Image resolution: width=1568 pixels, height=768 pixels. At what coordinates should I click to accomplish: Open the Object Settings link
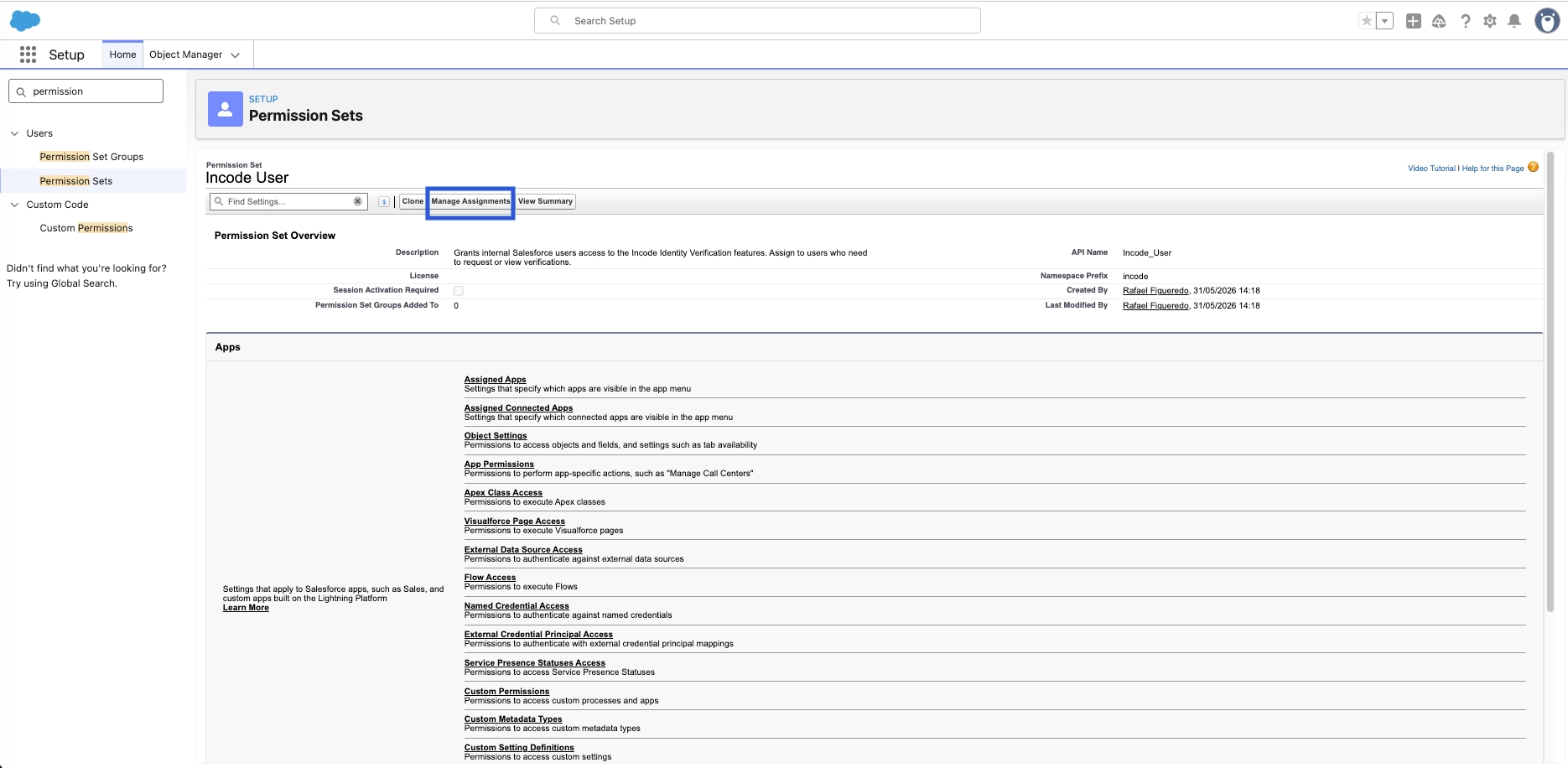[x=496, y=436]
